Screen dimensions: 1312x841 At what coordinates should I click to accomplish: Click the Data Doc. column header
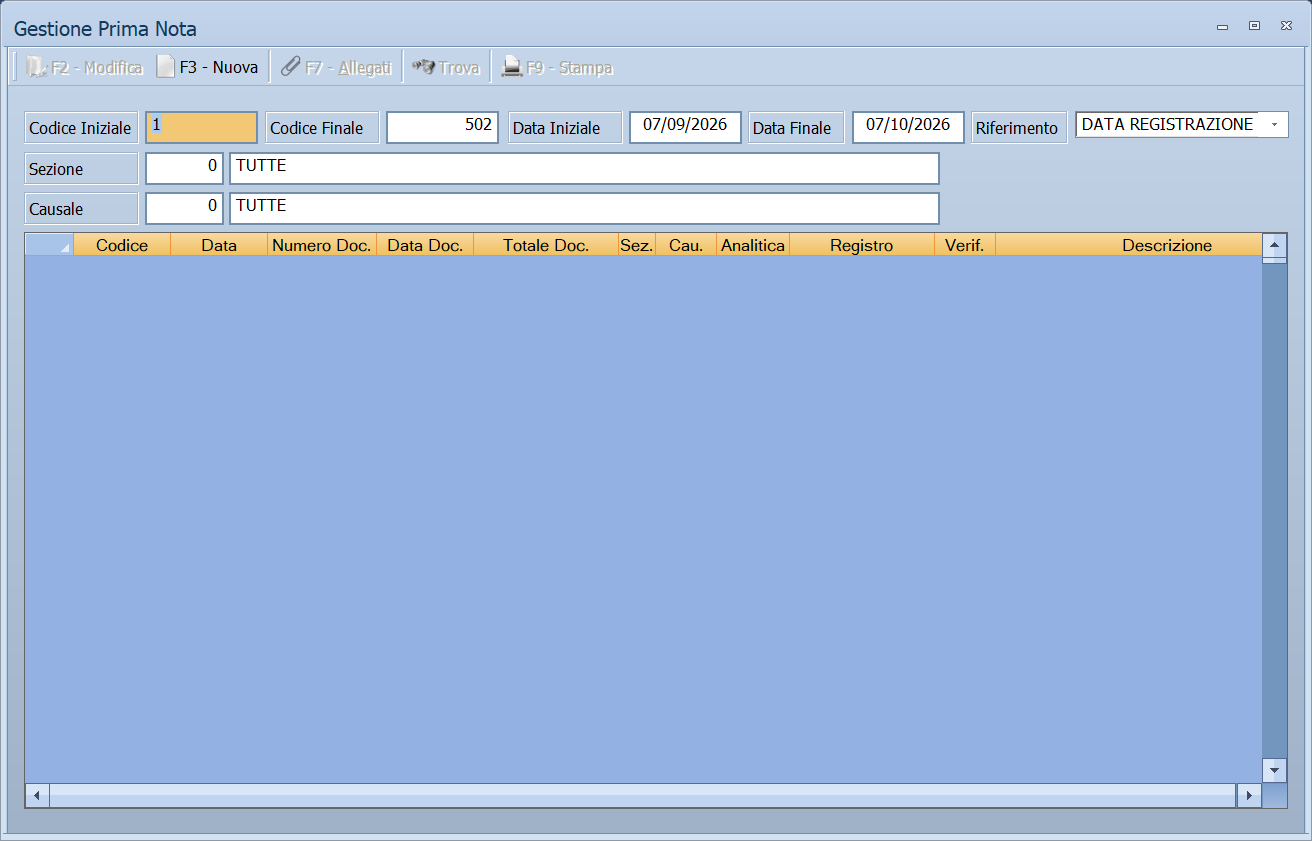click(x=425, y=245)
